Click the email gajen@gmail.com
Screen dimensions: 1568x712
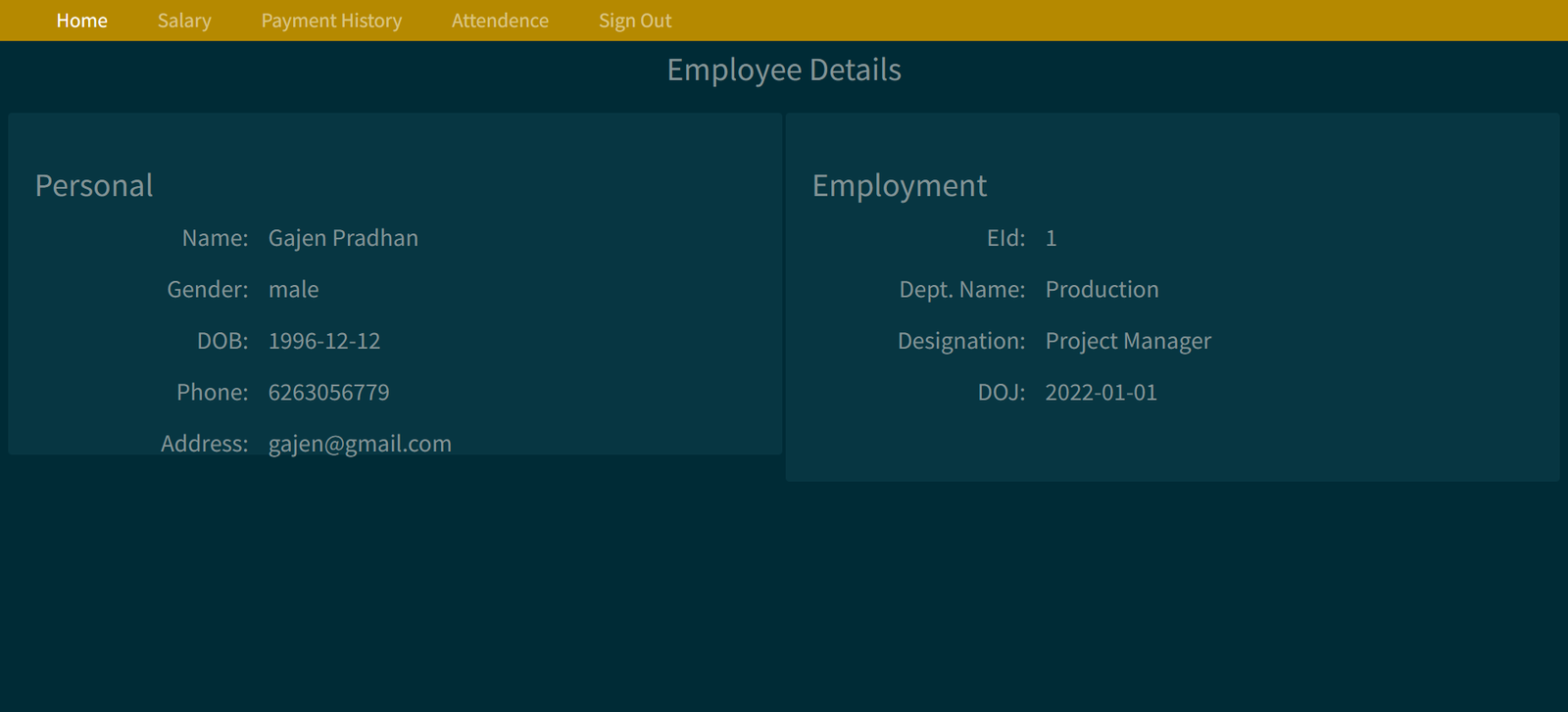point(360,444)
